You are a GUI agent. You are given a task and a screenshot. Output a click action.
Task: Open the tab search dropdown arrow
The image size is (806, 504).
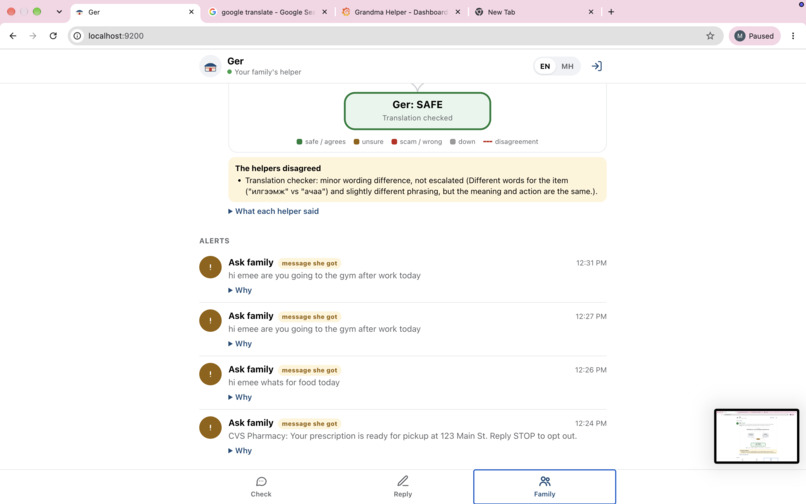click(x=59, y=12)
